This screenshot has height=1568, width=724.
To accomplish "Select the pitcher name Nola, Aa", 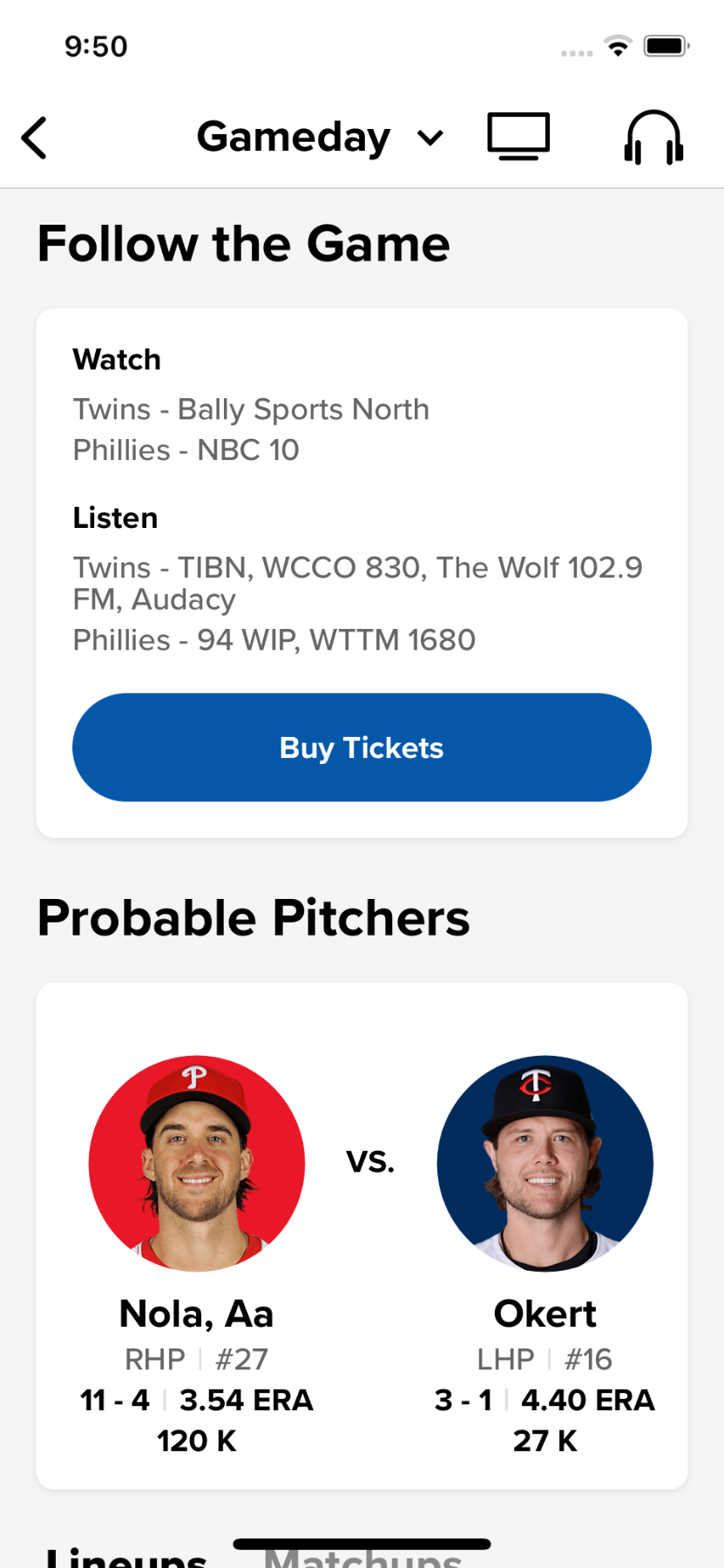I will pos(197,1314).
